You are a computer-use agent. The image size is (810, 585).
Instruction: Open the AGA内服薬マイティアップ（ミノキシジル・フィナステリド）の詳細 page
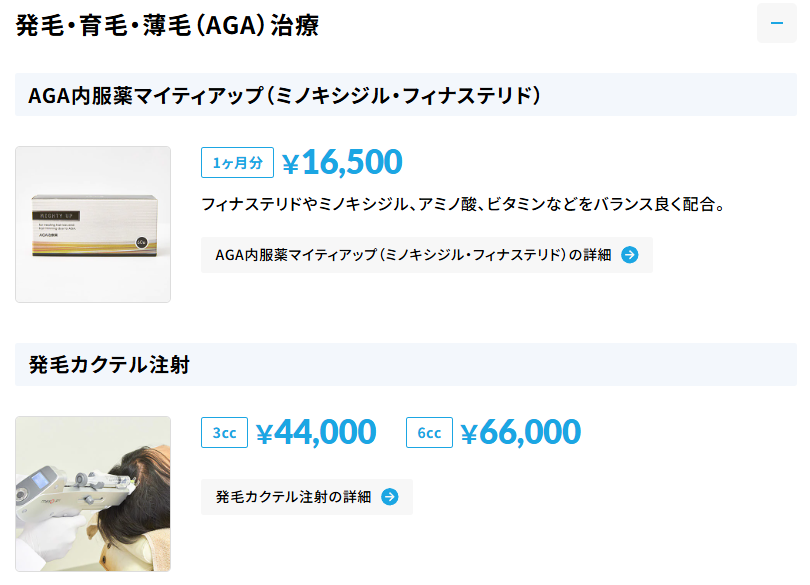coord(420,256)
